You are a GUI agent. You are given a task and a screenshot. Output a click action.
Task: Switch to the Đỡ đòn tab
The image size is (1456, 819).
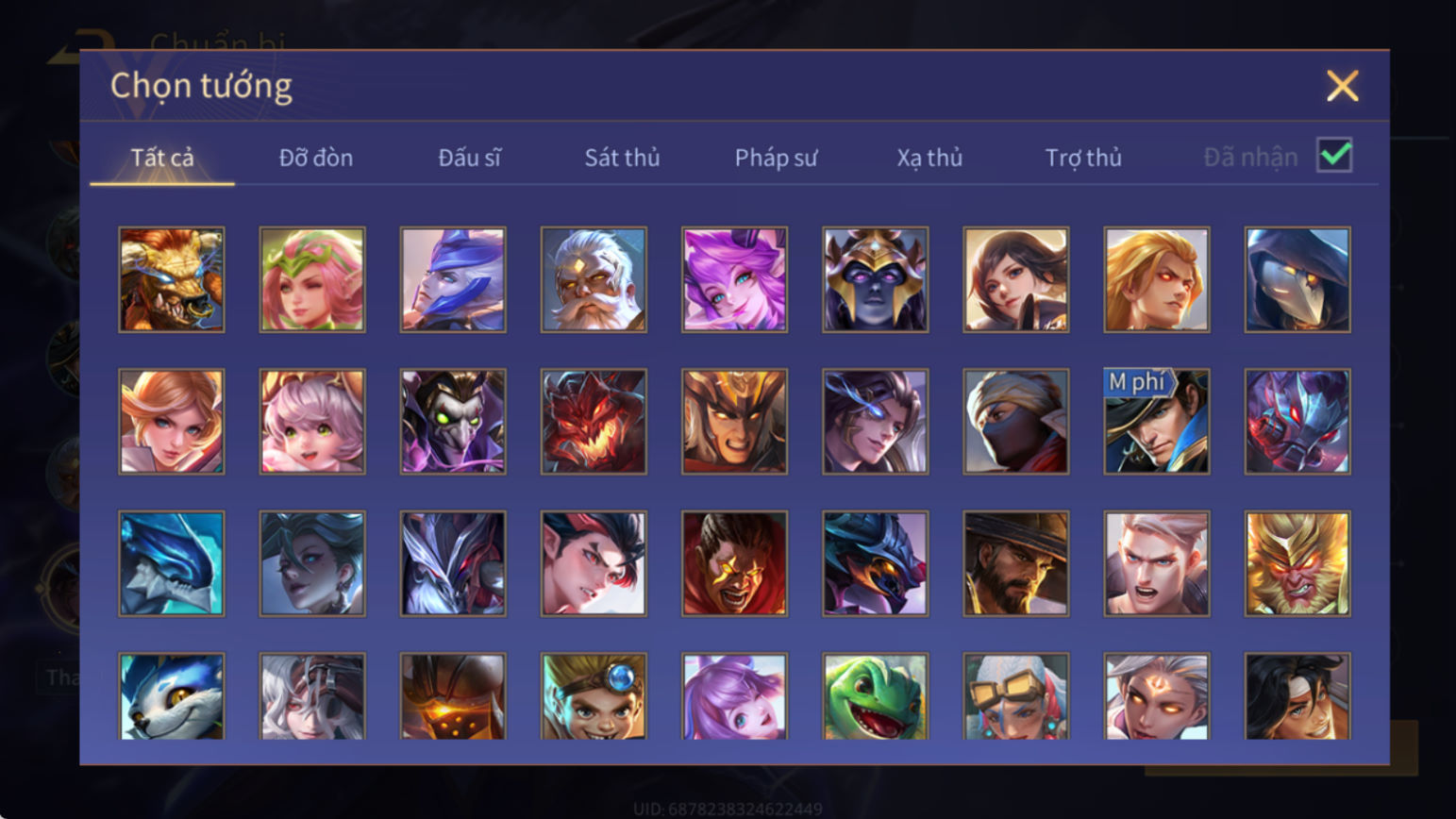tap(316, 158)
